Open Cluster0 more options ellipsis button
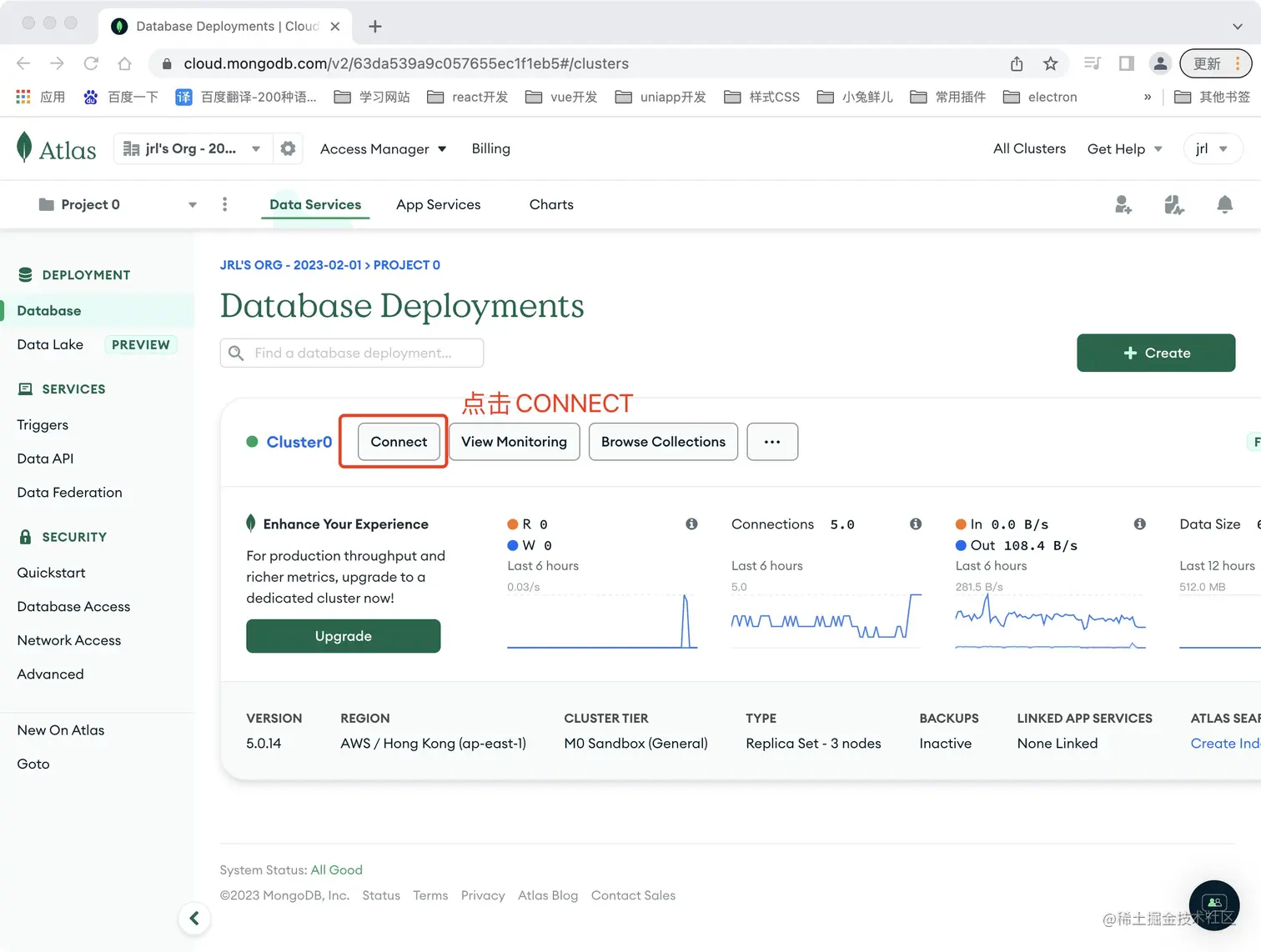This screenshot has height=952, width=1261. coord(772,442)
